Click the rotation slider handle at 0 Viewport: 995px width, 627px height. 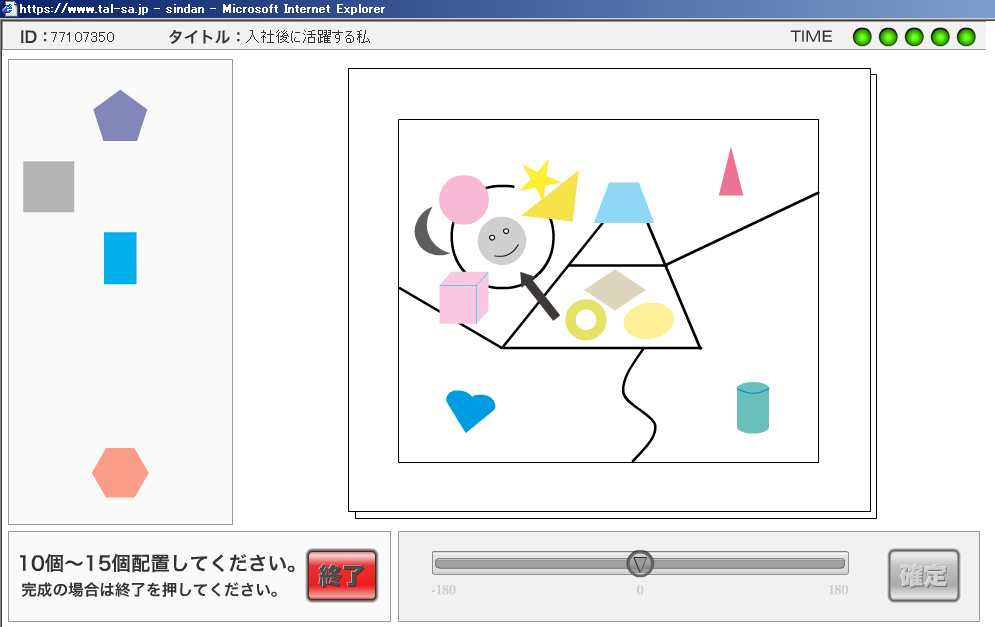pyautogui.click(x=640, y=563)
